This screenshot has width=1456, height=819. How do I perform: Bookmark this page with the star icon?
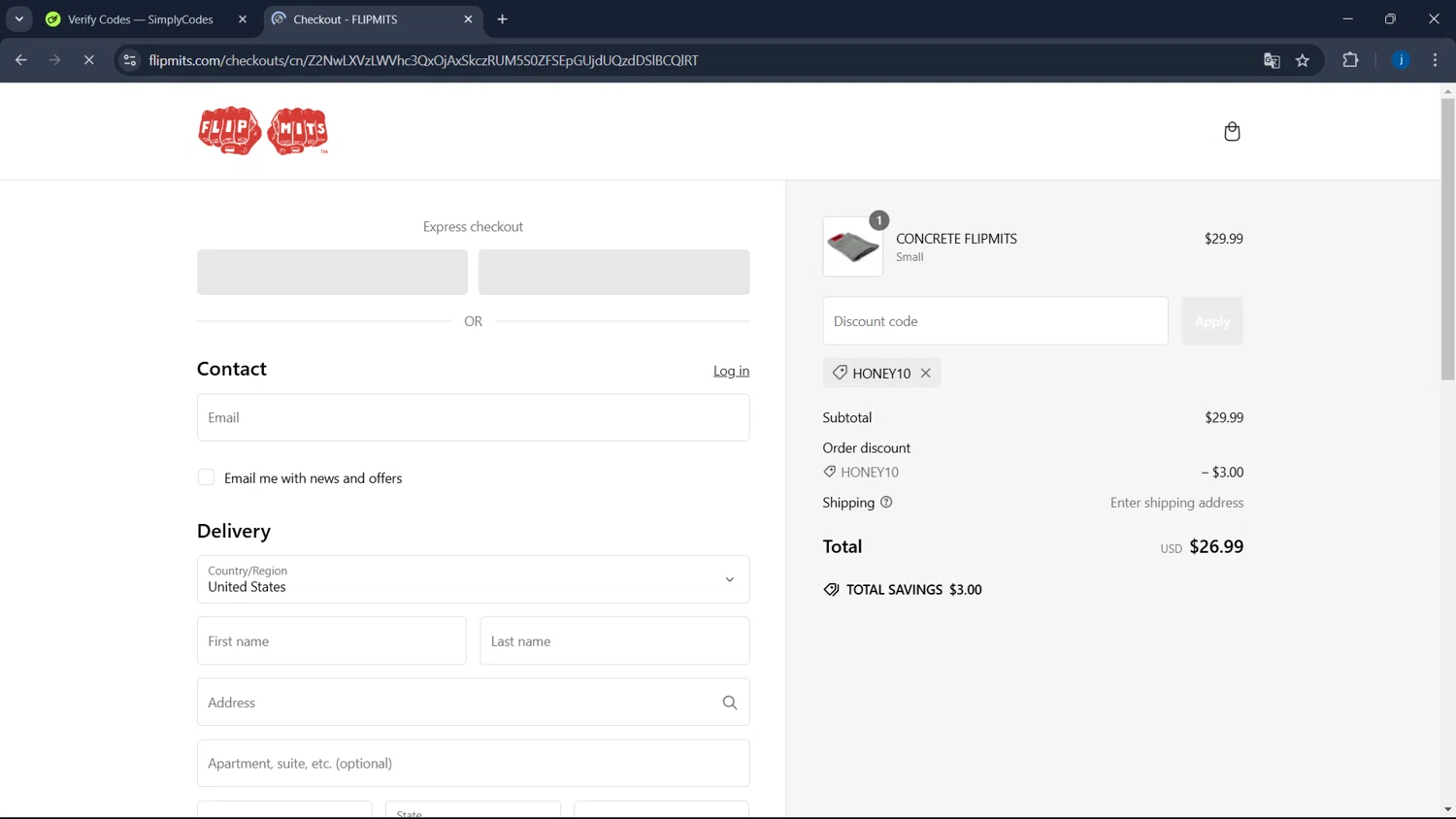[x=1303, y=60]
